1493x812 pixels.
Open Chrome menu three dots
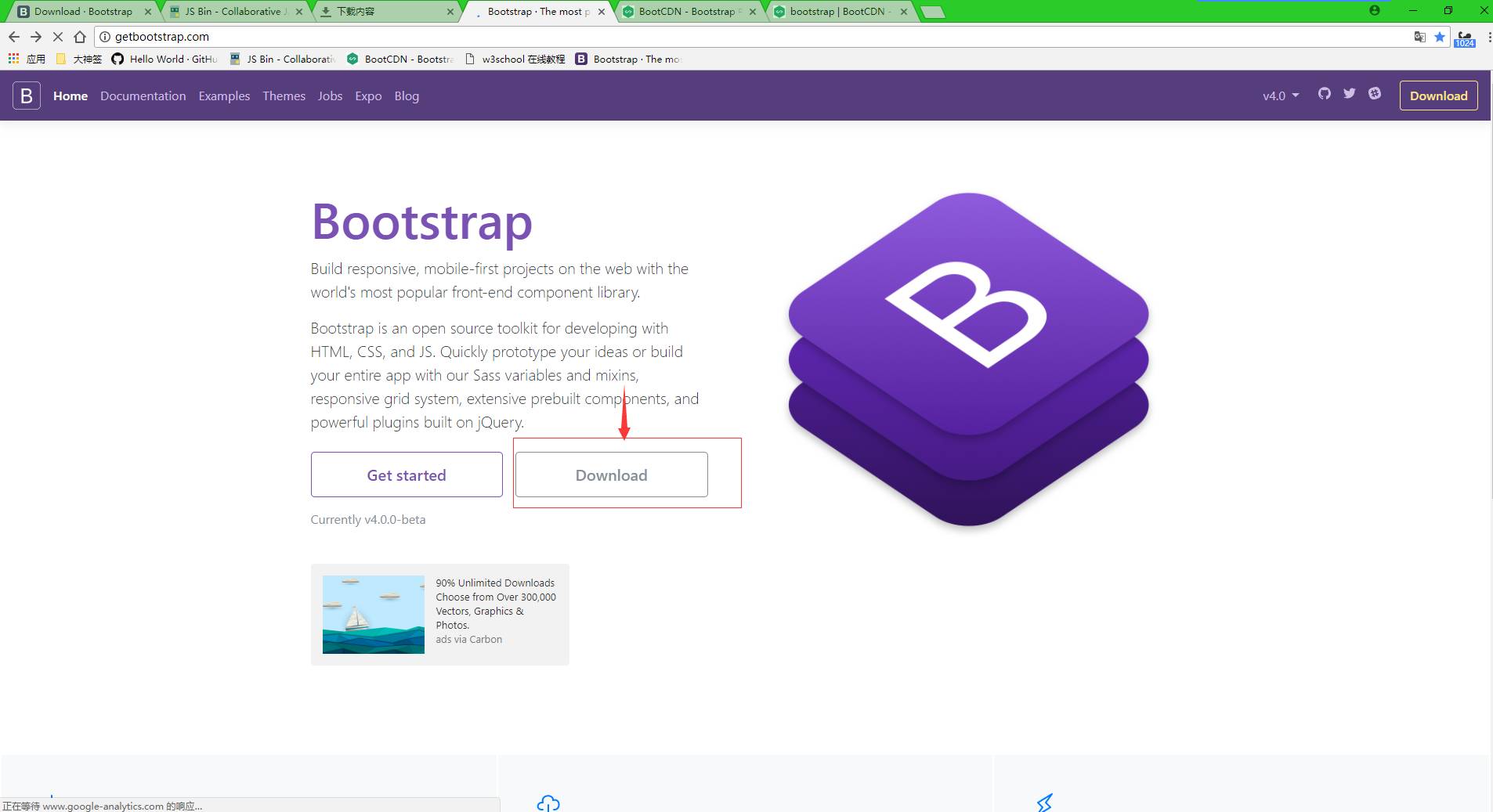click(1488, 37)
